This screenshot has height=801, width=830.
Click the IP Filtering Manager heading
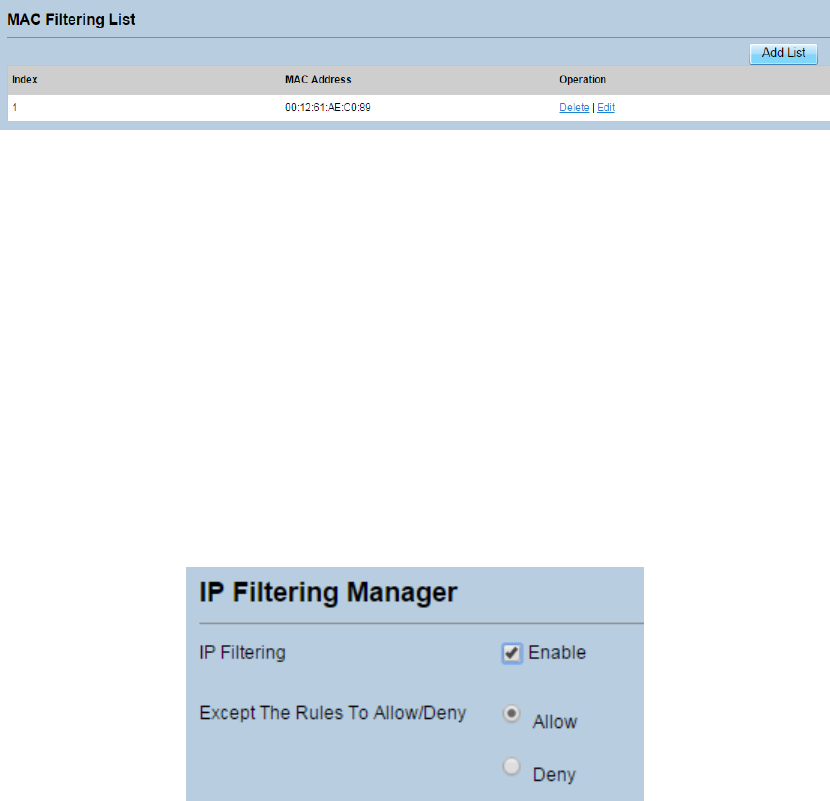tap(328, 592)
